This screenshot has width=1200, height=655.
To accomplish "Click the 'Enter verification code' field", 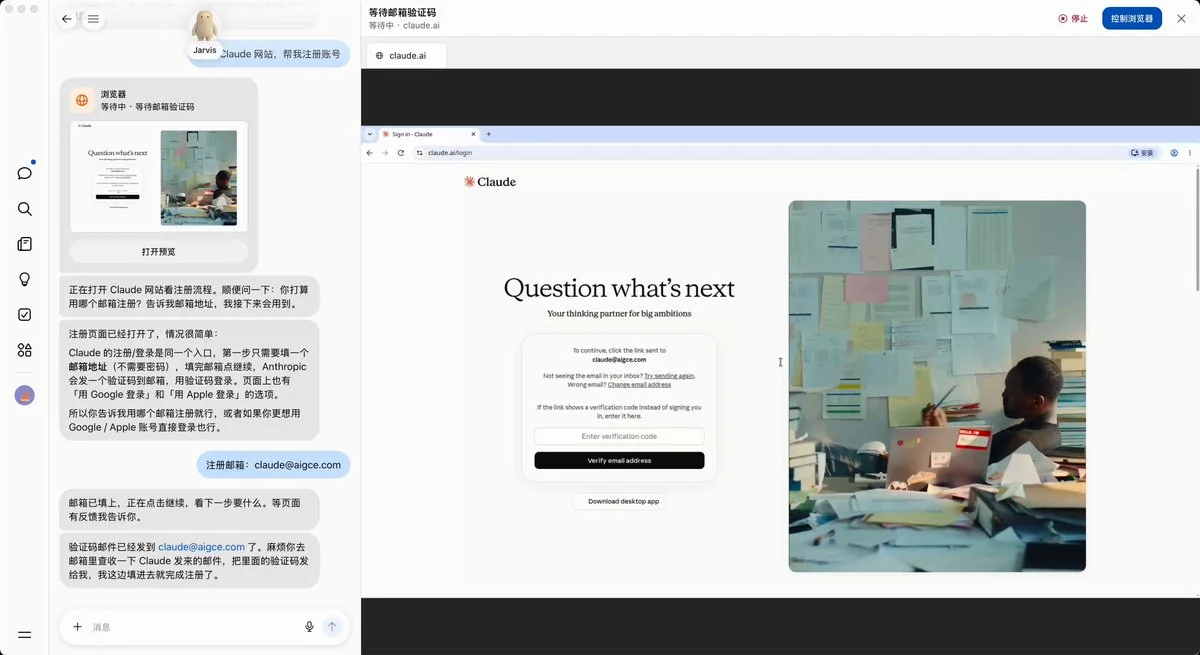I will pyautogui.click(x=619, y=437).
